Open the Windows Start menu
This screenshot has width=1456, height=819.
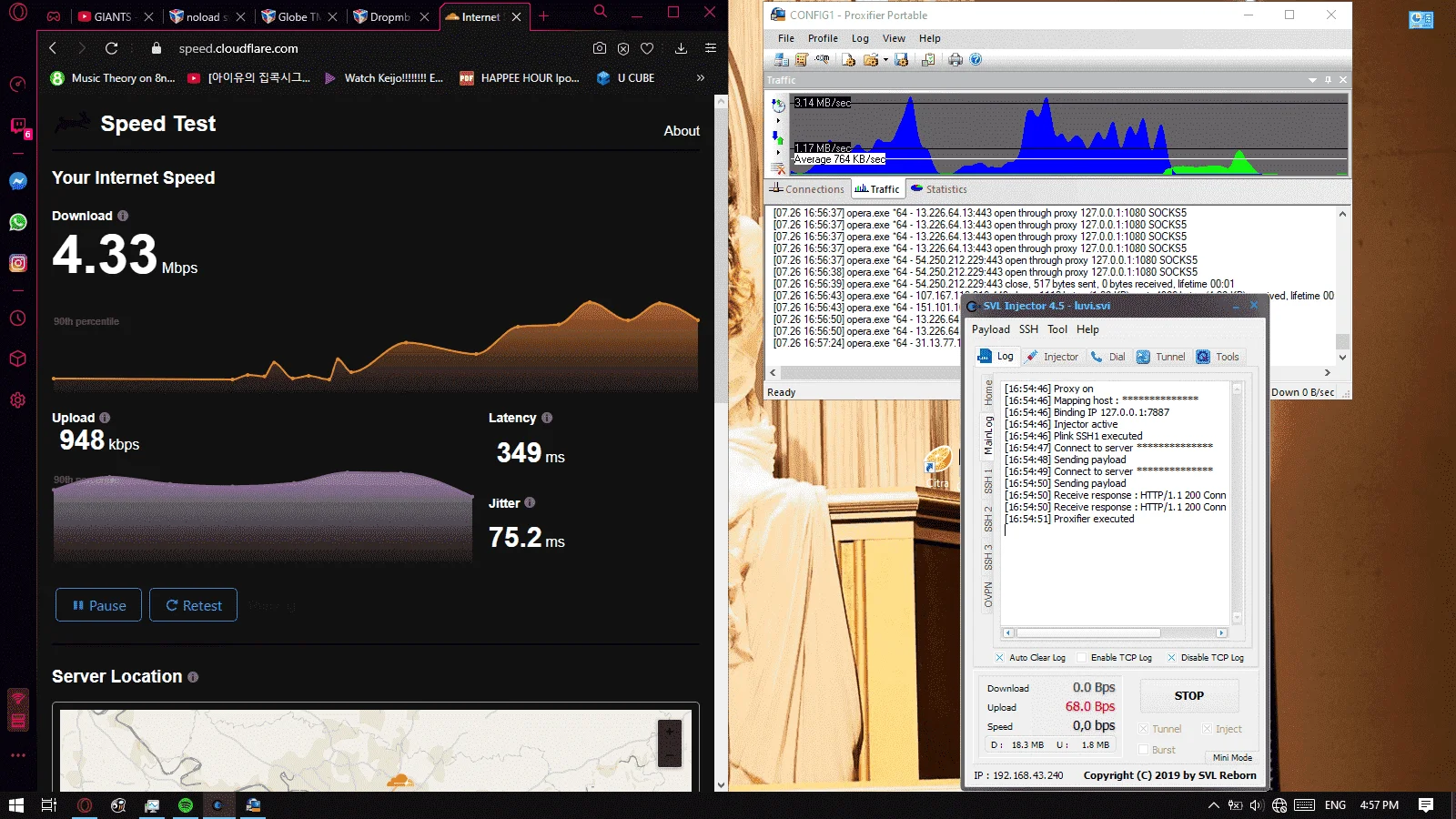[15, 805]
